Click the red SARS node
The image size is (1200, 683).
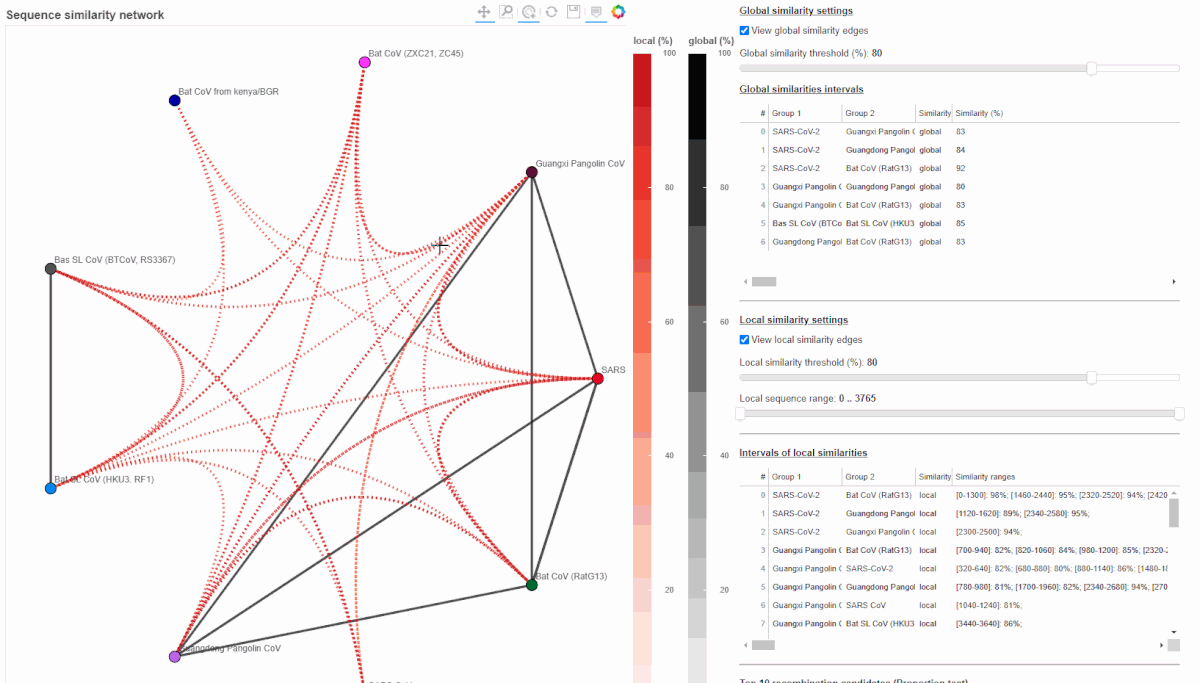click(x=597, y=379)
